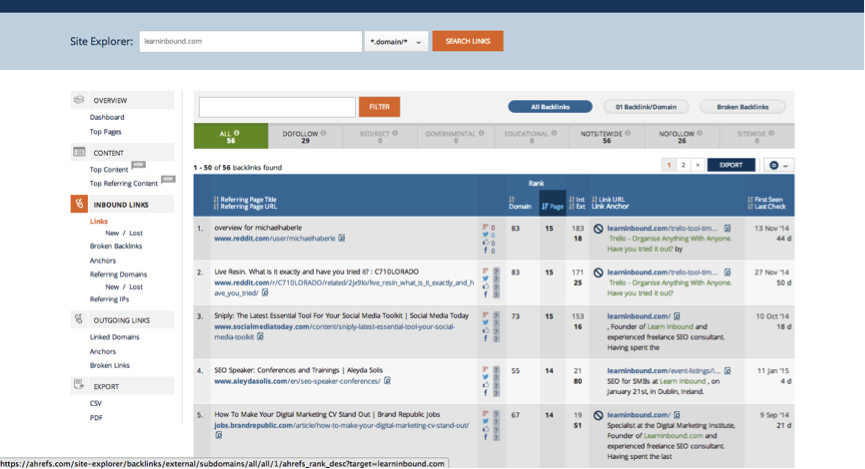Open Top Referring Content in sidebar
This screenshot has width=865, height=469.
coord(124,183)
